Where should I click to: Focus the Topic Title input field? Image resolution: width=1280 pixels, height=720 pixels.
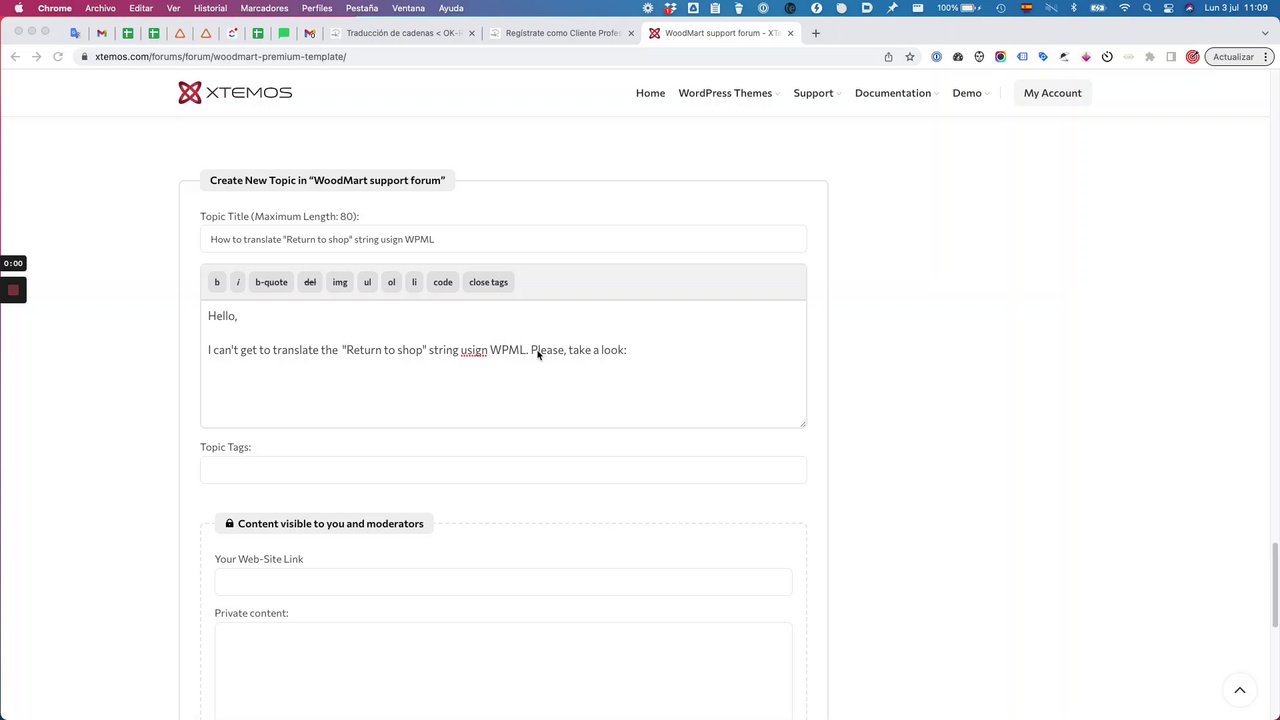point(503,239)
